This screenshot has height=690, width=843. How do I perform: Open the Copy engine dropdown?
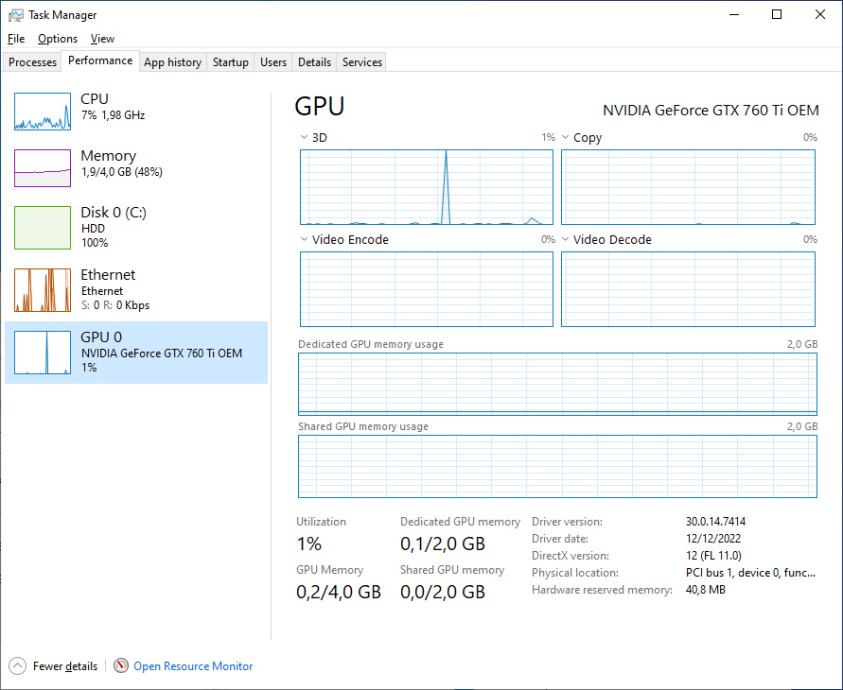[x=566, y=138]
